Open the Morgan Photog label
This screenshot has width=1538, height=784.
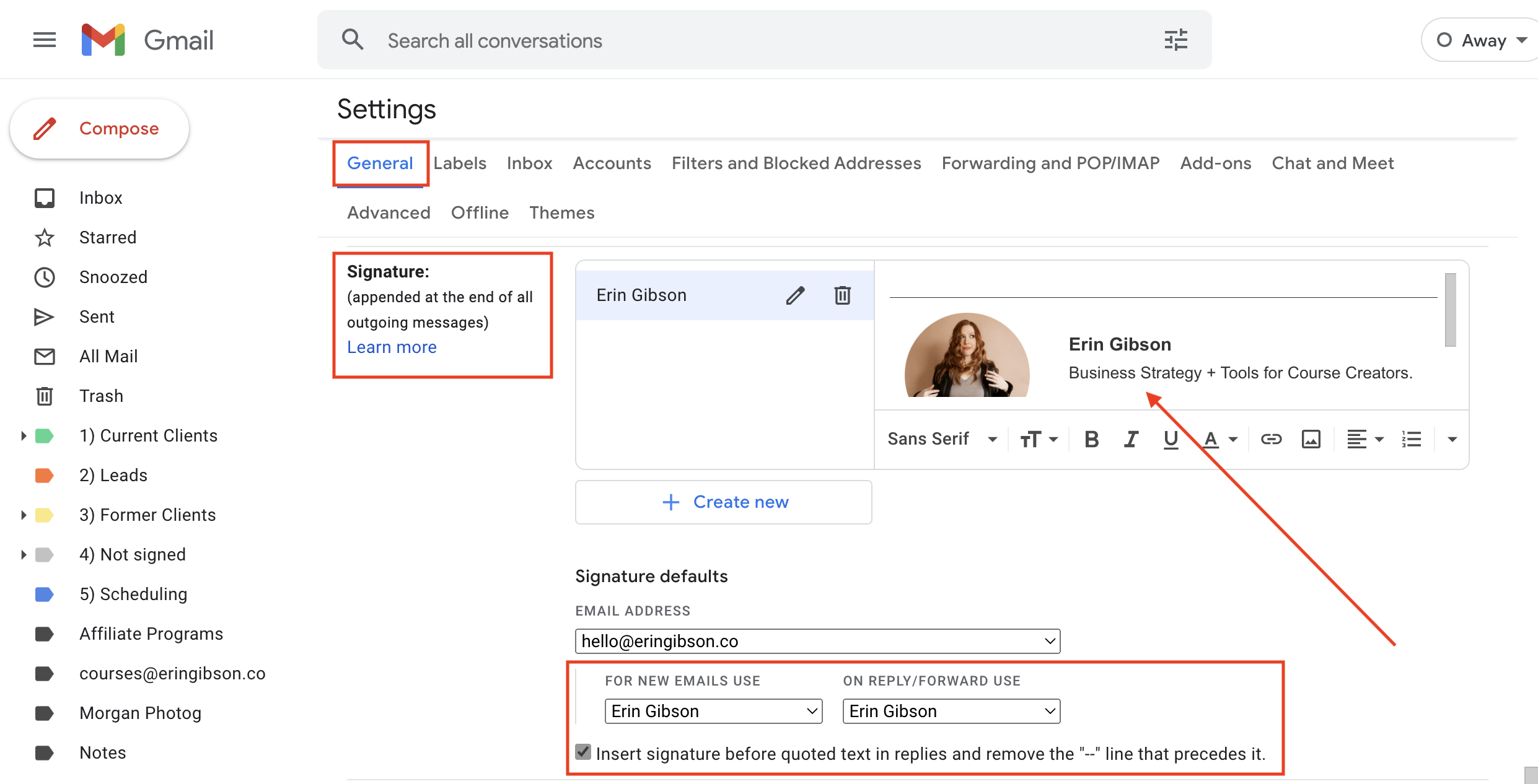pos(140,713)
